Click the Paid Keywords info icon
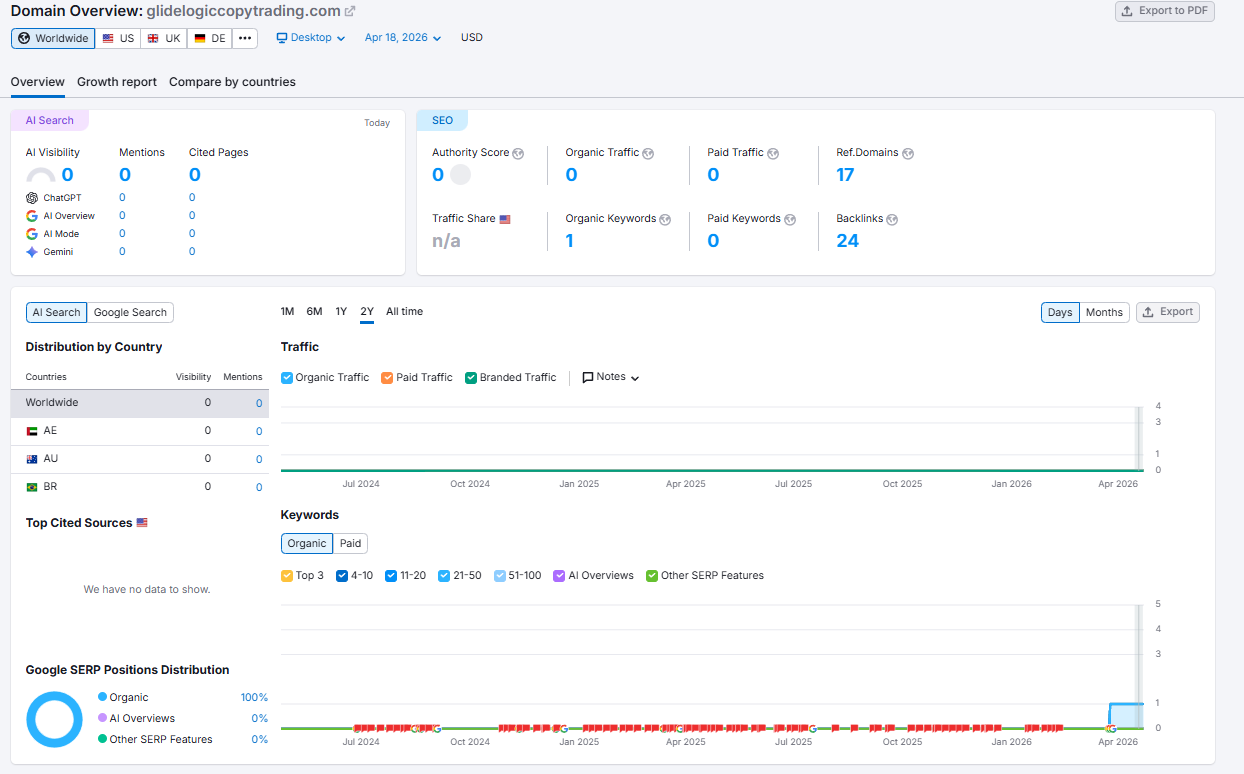 pyautogui.click(x=790, y=220)
